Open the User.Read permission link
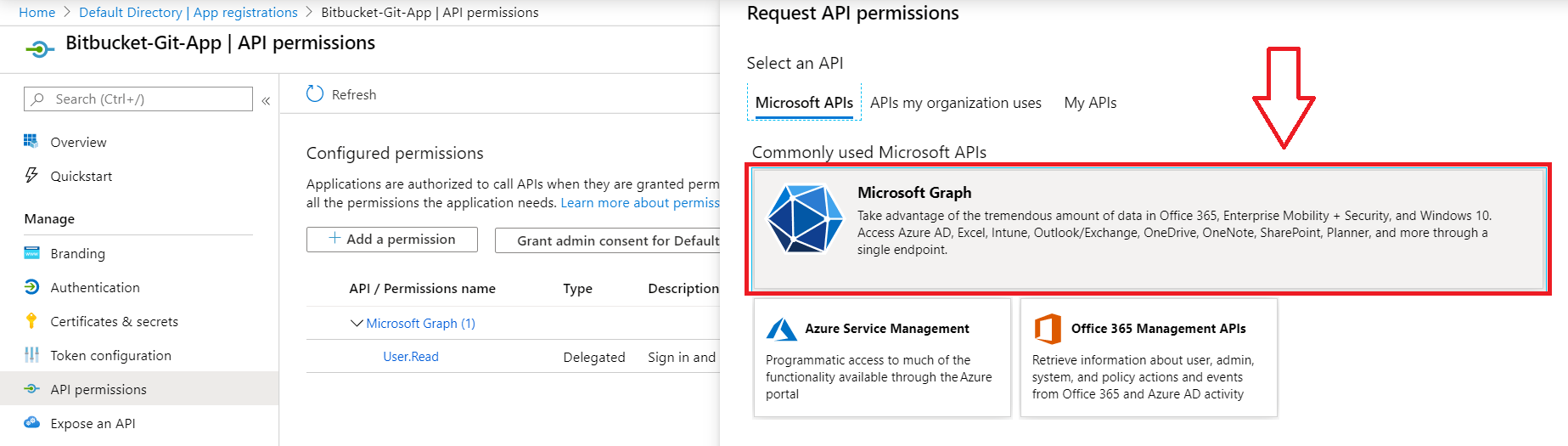 pyautogui.click(x=411, y=357)
